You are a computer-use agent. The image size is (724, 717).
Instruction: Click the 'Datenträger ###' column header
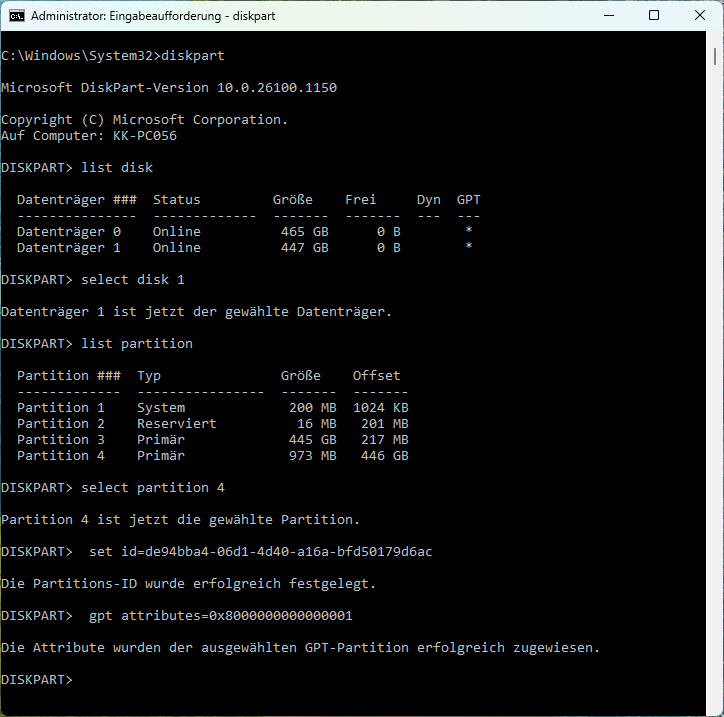[x=77, y=200]
